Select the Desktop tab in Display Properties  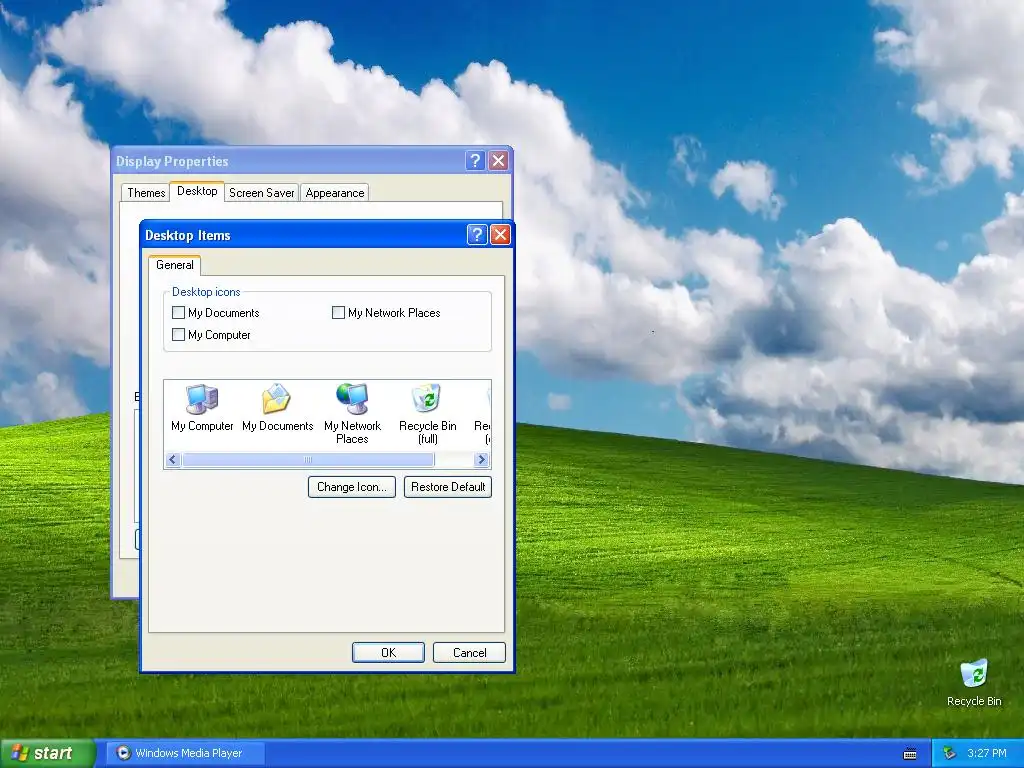point(197,191)
